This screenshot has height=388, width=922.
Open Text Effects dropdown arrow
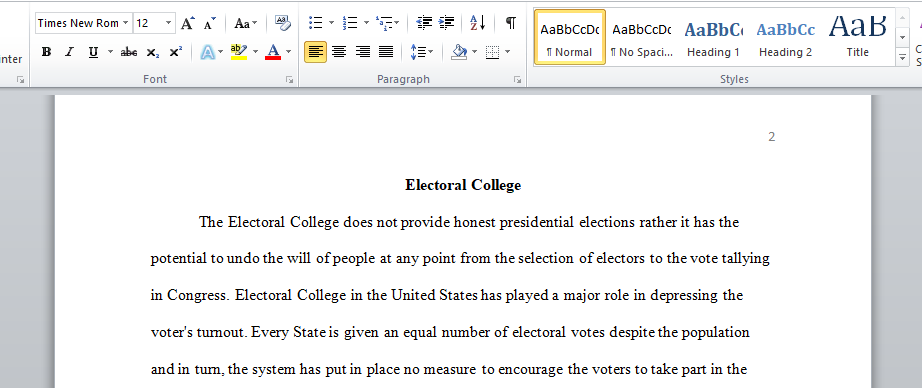point(221,52)
